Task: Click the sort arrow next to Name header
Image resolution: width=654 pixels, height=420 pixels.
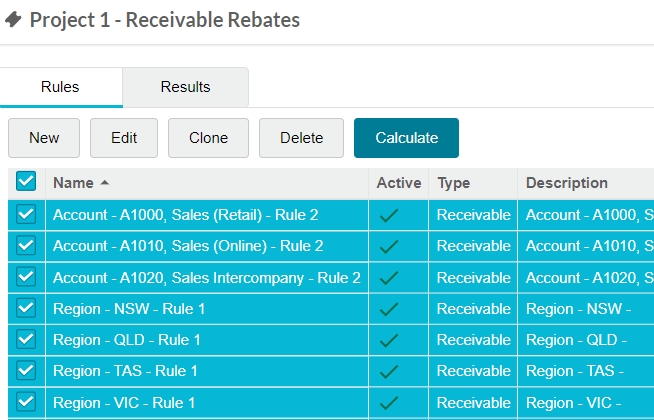Action: click(x=105, y=183)
